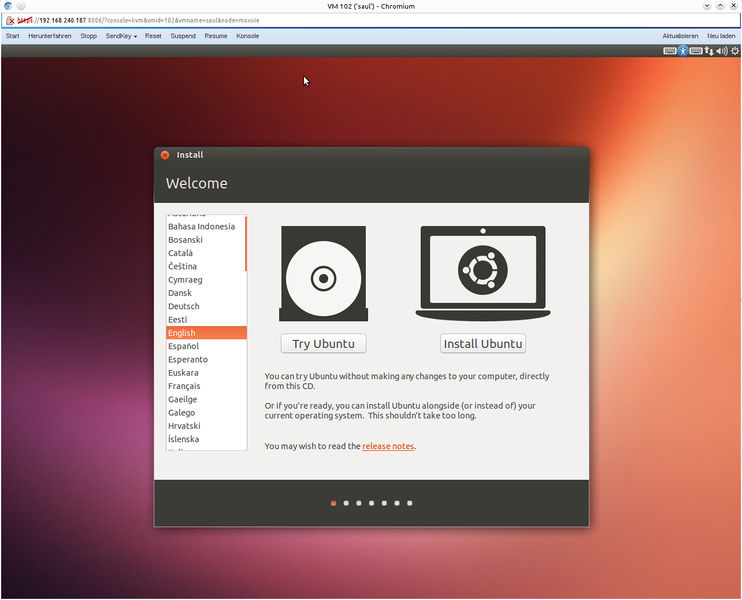Open the release notes link
Viewport: 742px width, 600px height.
point(388,446)
